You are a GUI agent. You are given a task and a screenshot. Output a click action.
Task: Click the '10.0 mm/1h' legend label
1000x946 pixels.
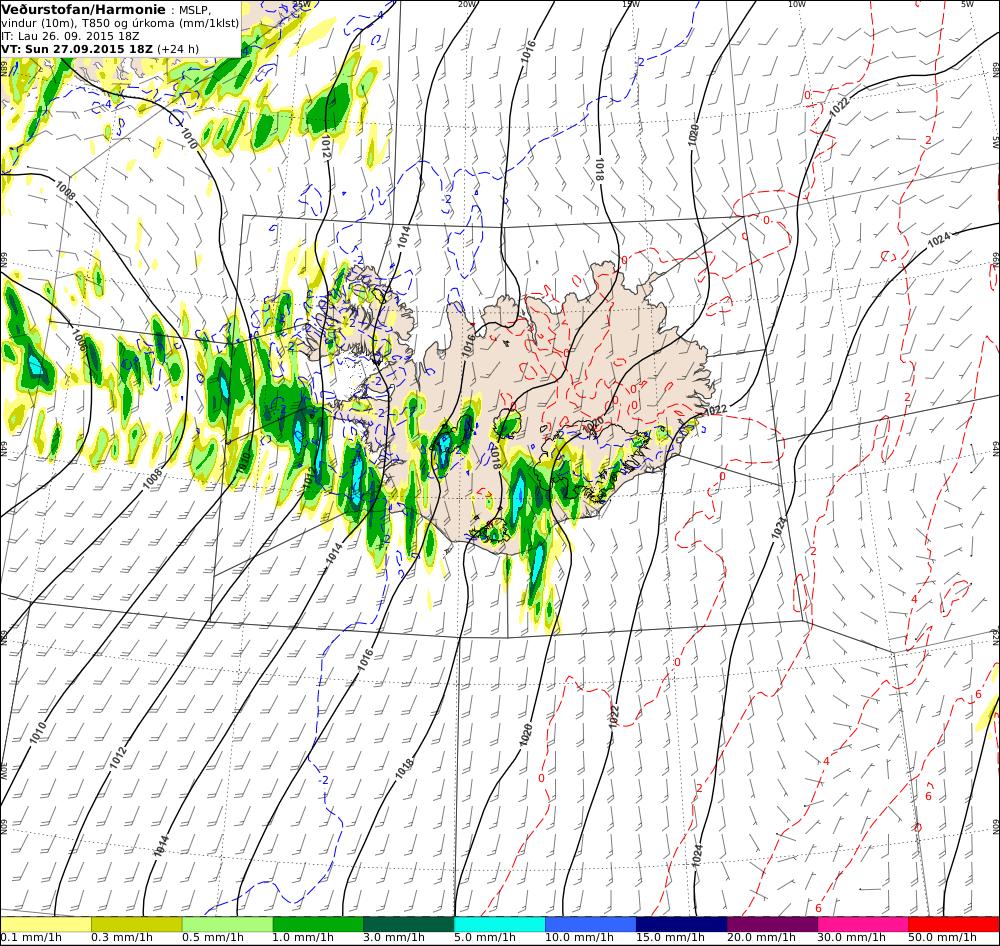coord(580,938)
